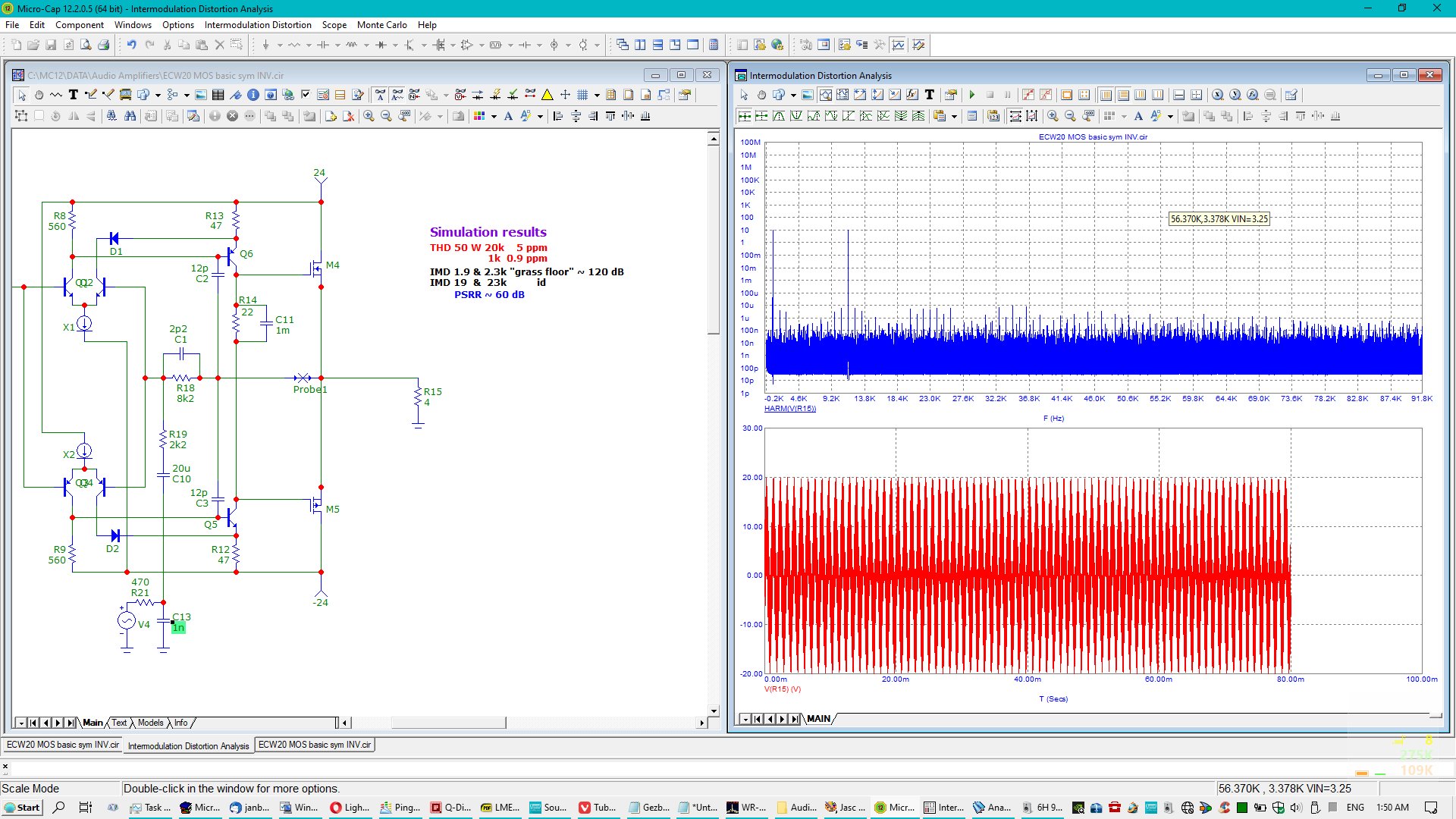Click the HARM(V(R15)) plot label link
This screenshot has height=819, width=1456.
790,409
